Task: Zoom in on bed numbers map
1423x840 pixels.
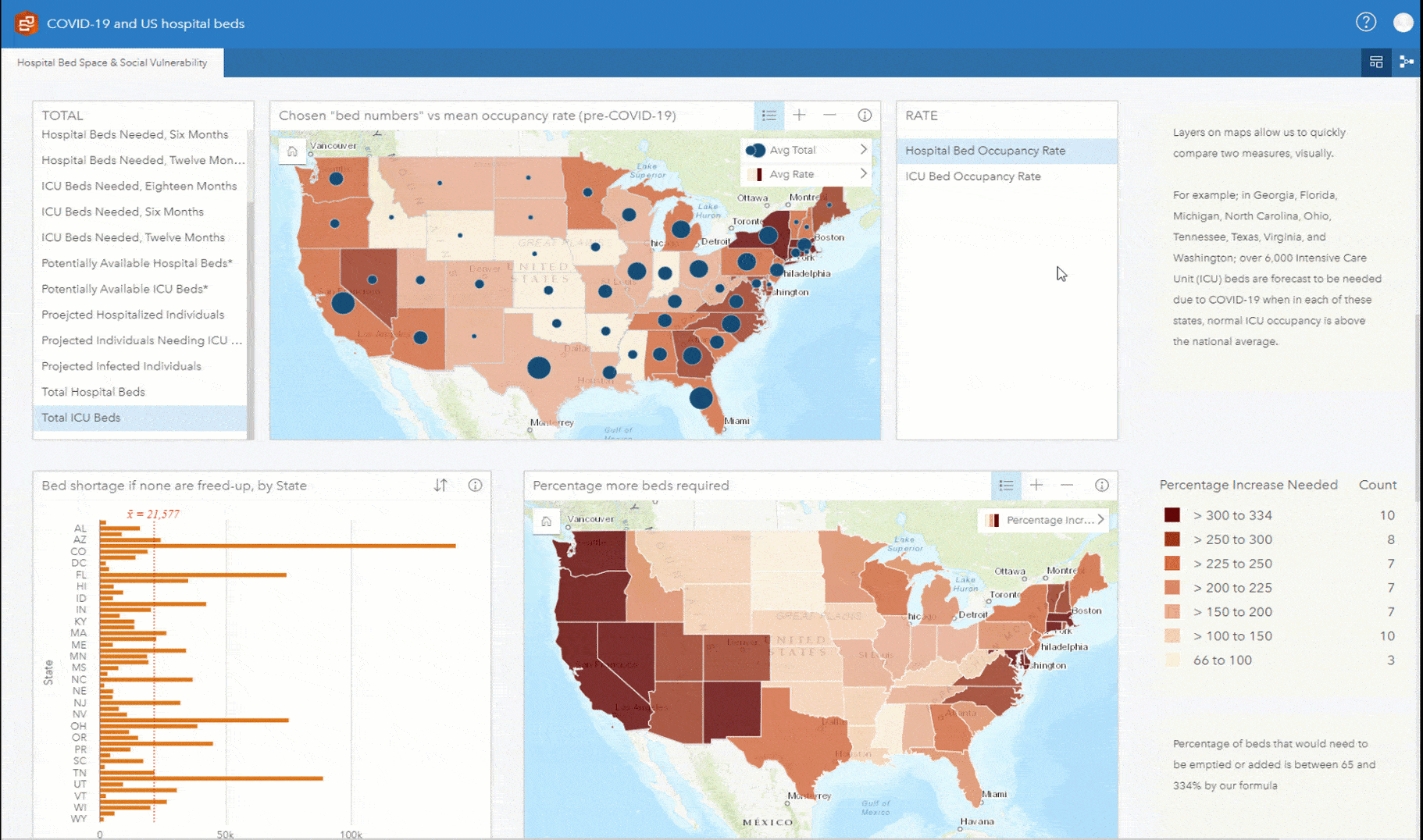Action: point(799,116)
